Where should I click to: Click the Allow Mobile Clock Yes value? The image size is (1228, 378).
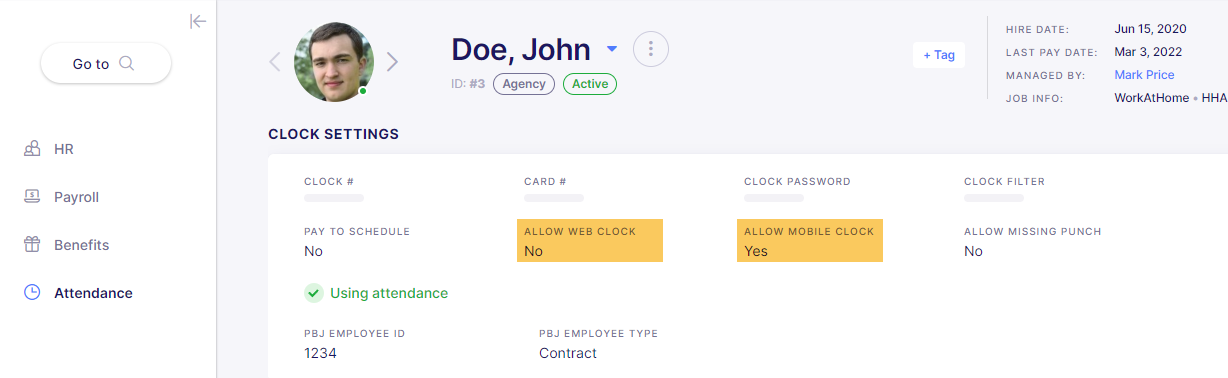756,251
